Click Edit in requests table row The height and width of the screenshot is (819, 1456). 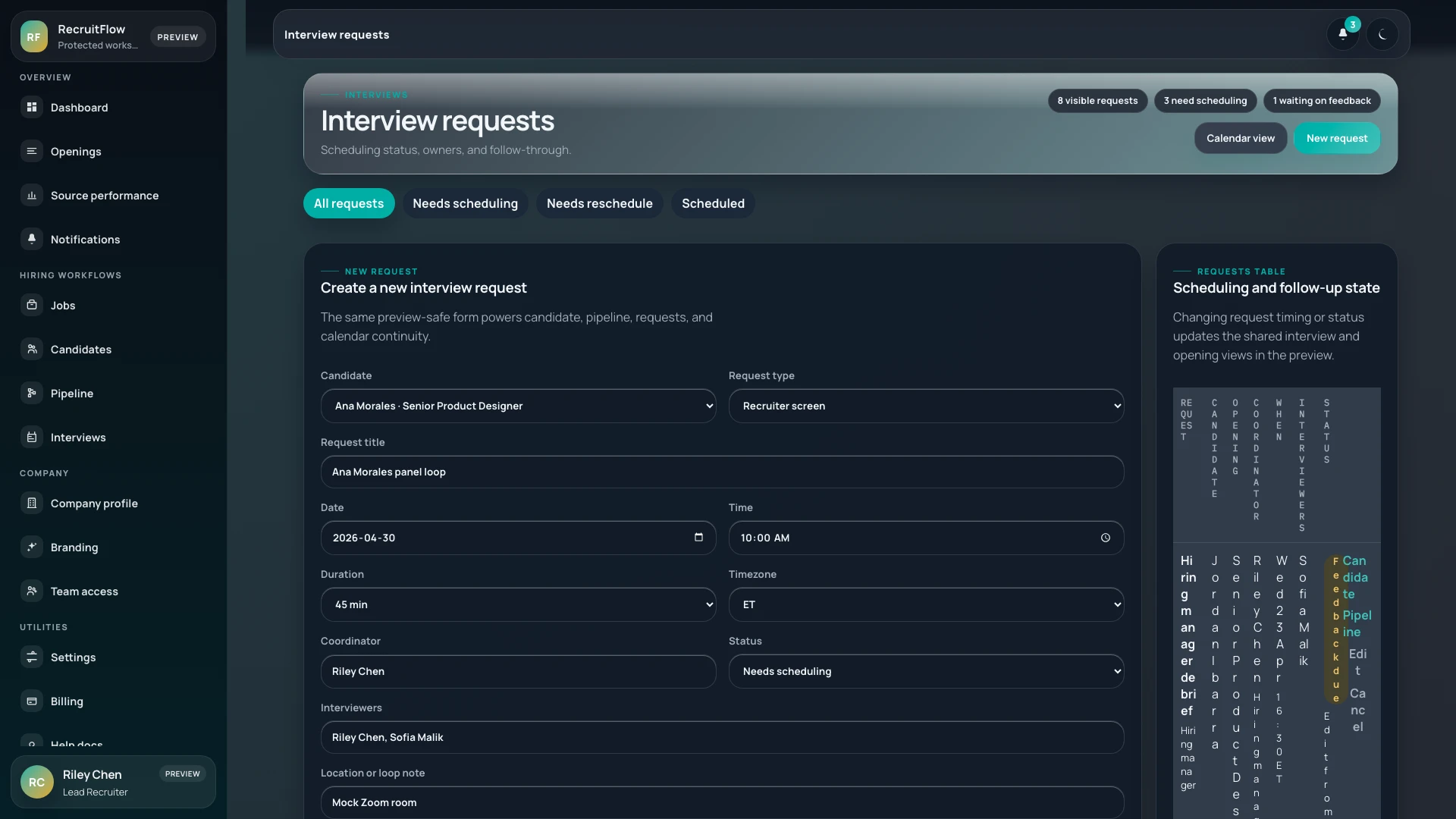[x=1357, y=662]
